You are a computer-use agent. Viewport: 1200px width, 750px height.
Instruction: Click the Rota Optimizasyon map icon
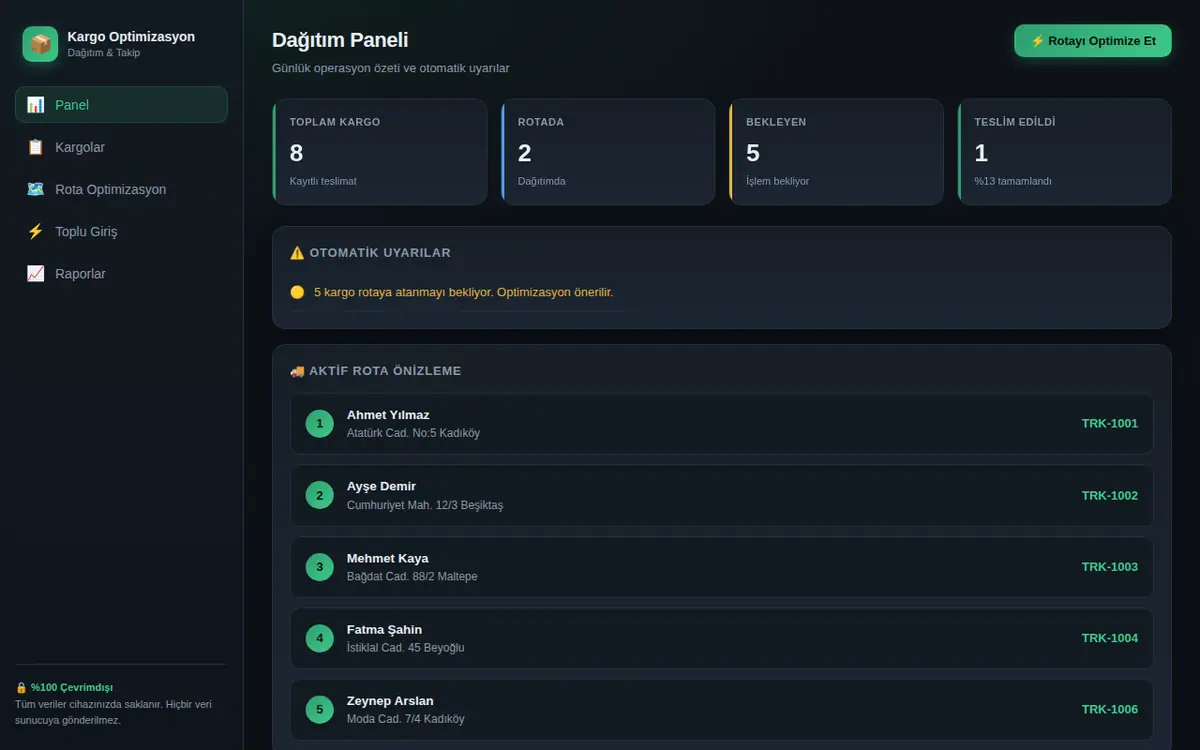pos(35,189)
